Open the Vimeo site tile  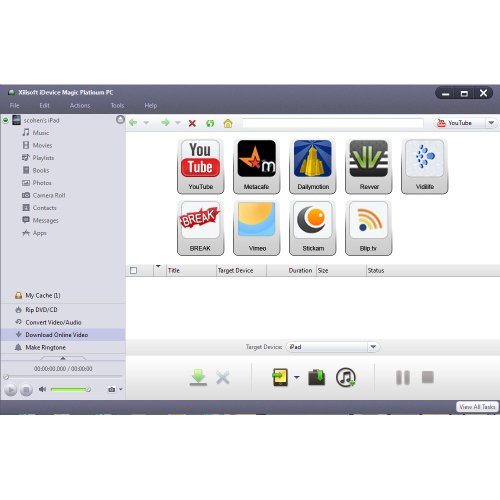coord(256,228)
